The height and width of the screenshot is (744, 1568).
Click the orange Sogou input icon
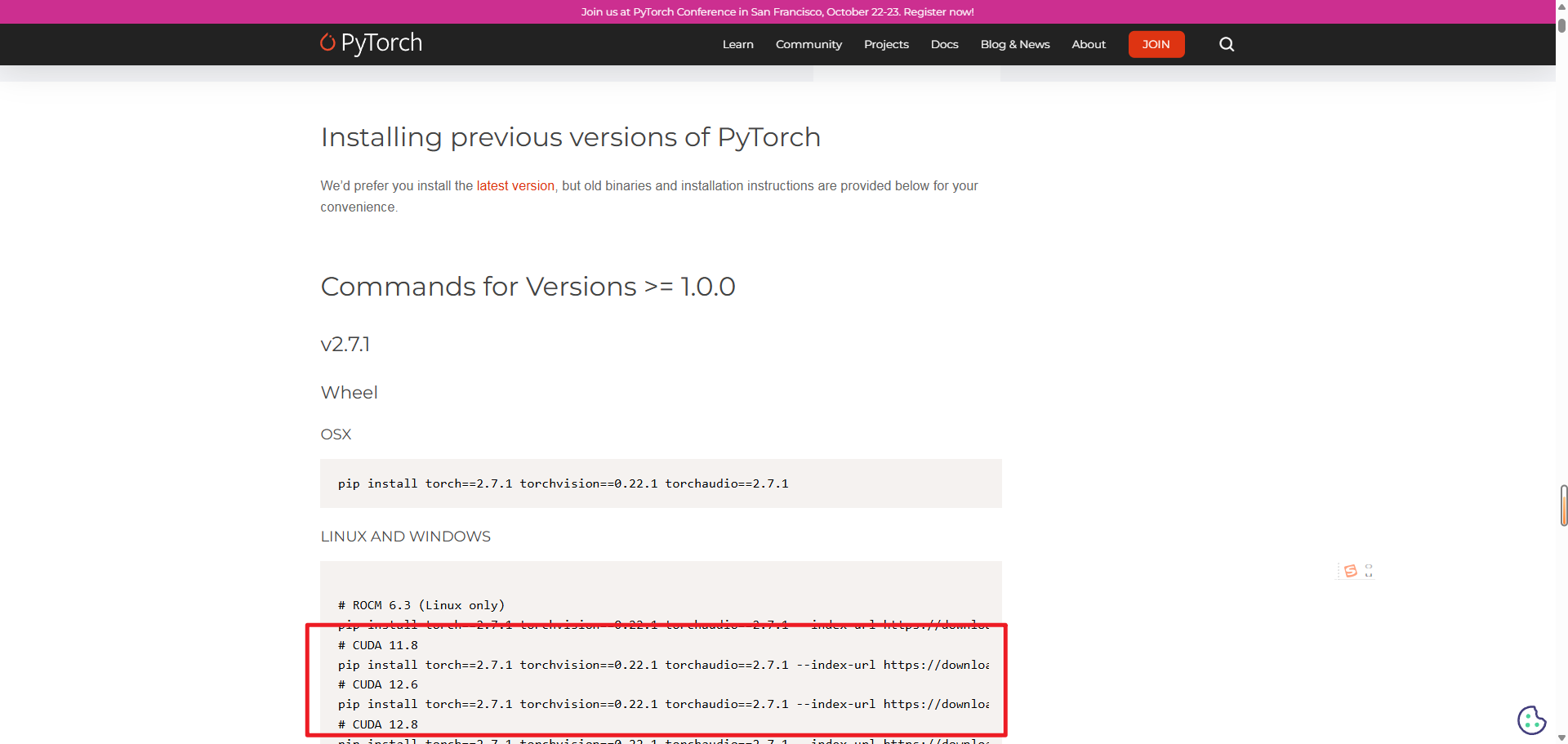[x=1351, y=571]
